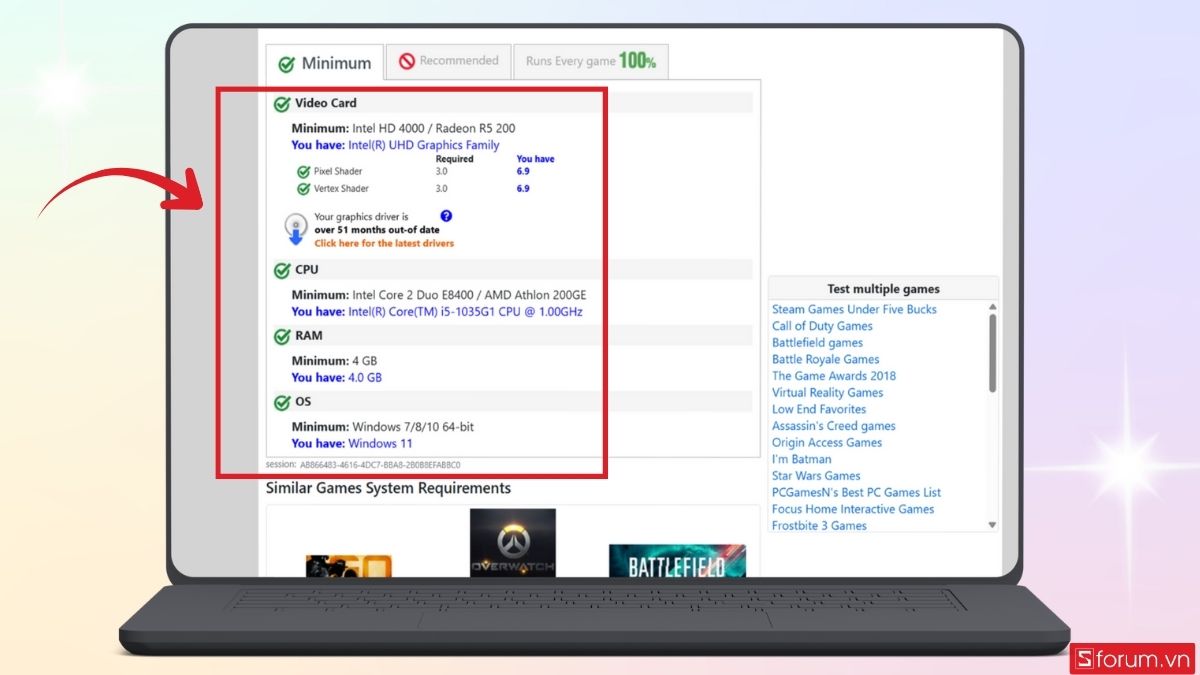This screenshot has width=1200, height=675.
Task: Open Frostbite 3 Games list
Action: [x=819, y=526]
